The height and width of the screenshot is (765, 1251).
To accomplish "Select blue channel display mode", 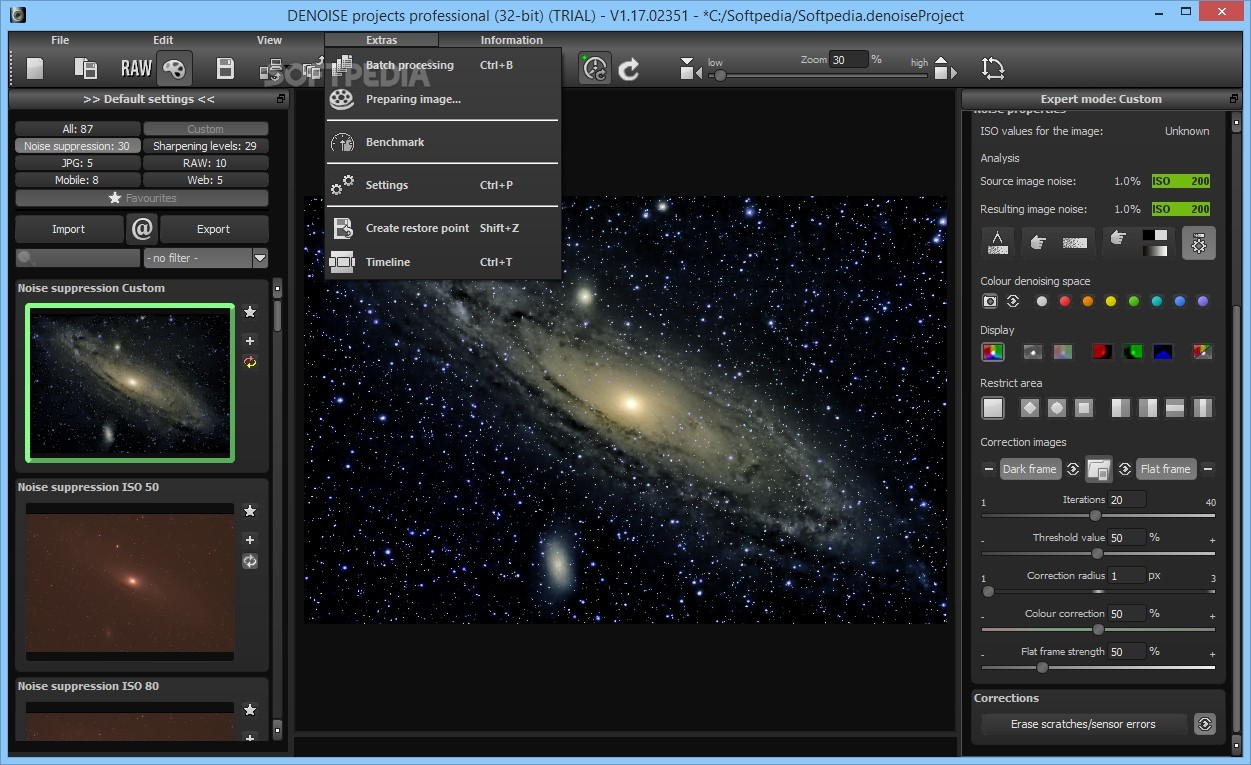I will [1163, 351].
